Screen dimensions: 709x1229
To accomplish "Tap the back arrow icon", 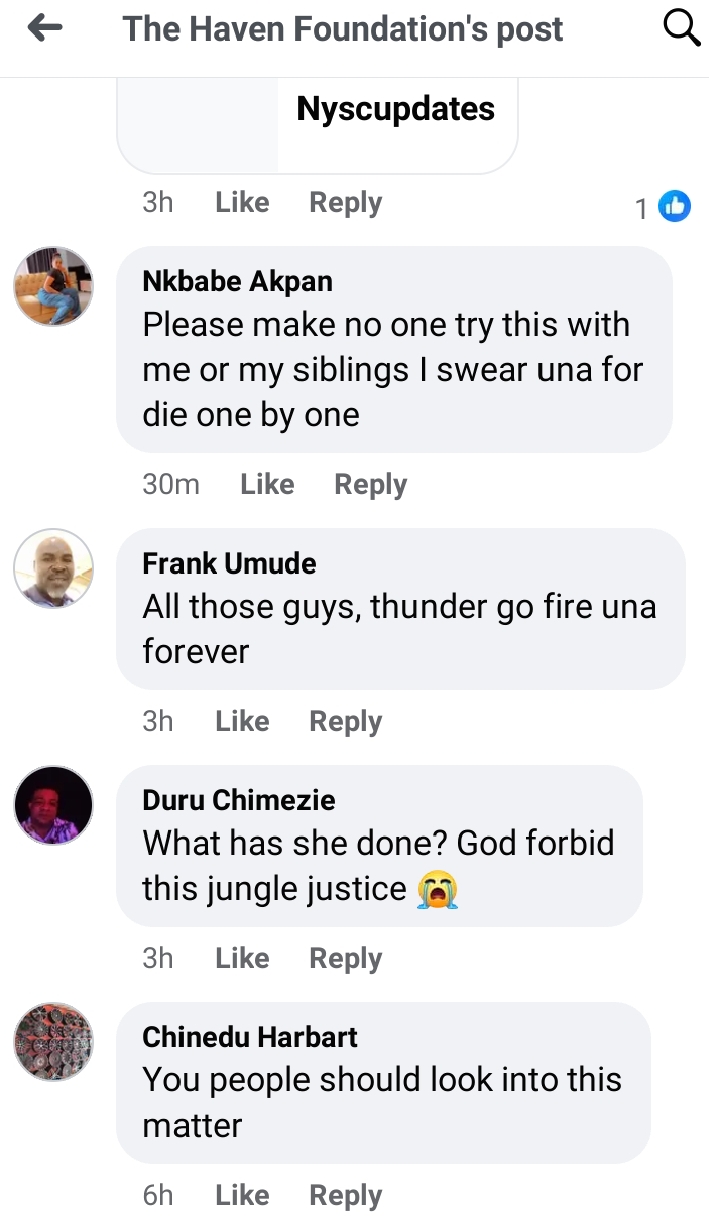I will [x=45, y=29].
